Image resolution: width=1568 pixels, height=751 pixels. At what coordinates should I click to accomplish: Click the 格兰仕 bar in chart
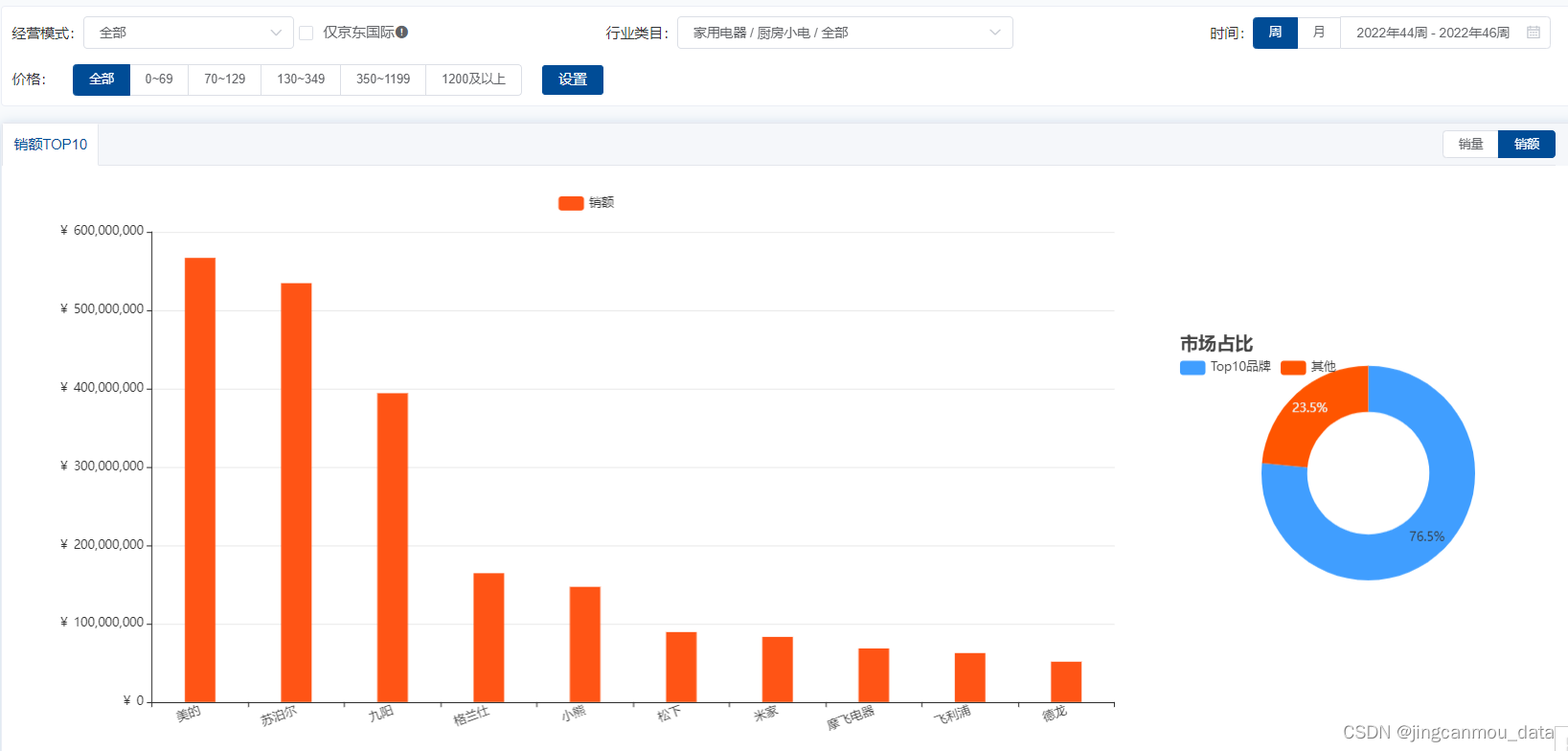coord(489,638)
